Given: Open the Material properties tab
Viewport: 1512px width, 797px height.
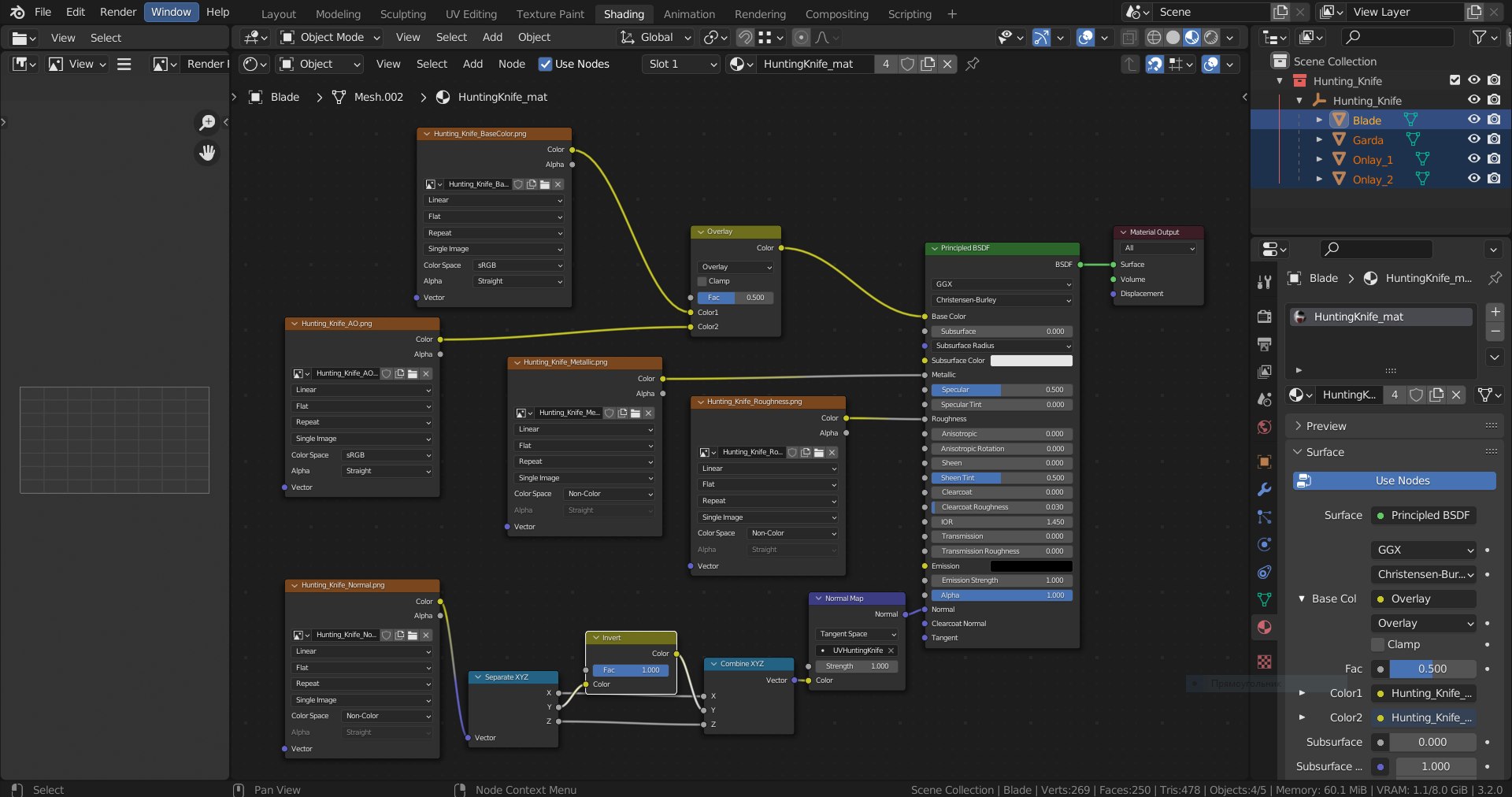Looking at the screenshot, I should tap(1264, 627).
